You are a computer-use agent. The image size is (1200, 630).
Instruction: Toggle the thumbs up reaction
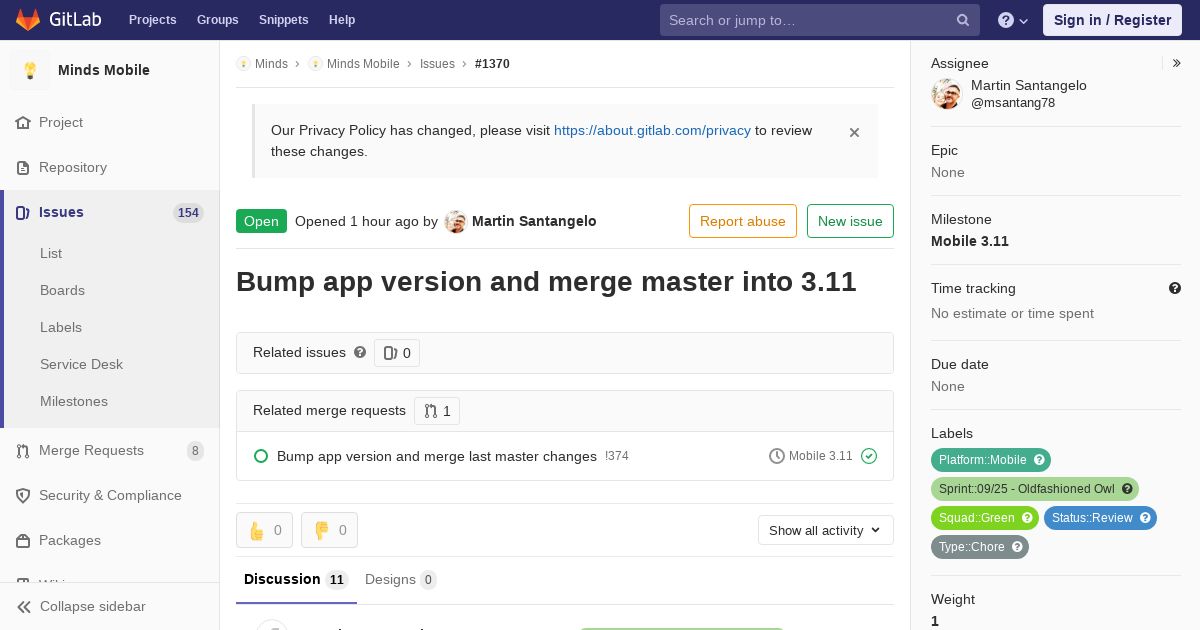click(x=264, y=530)
